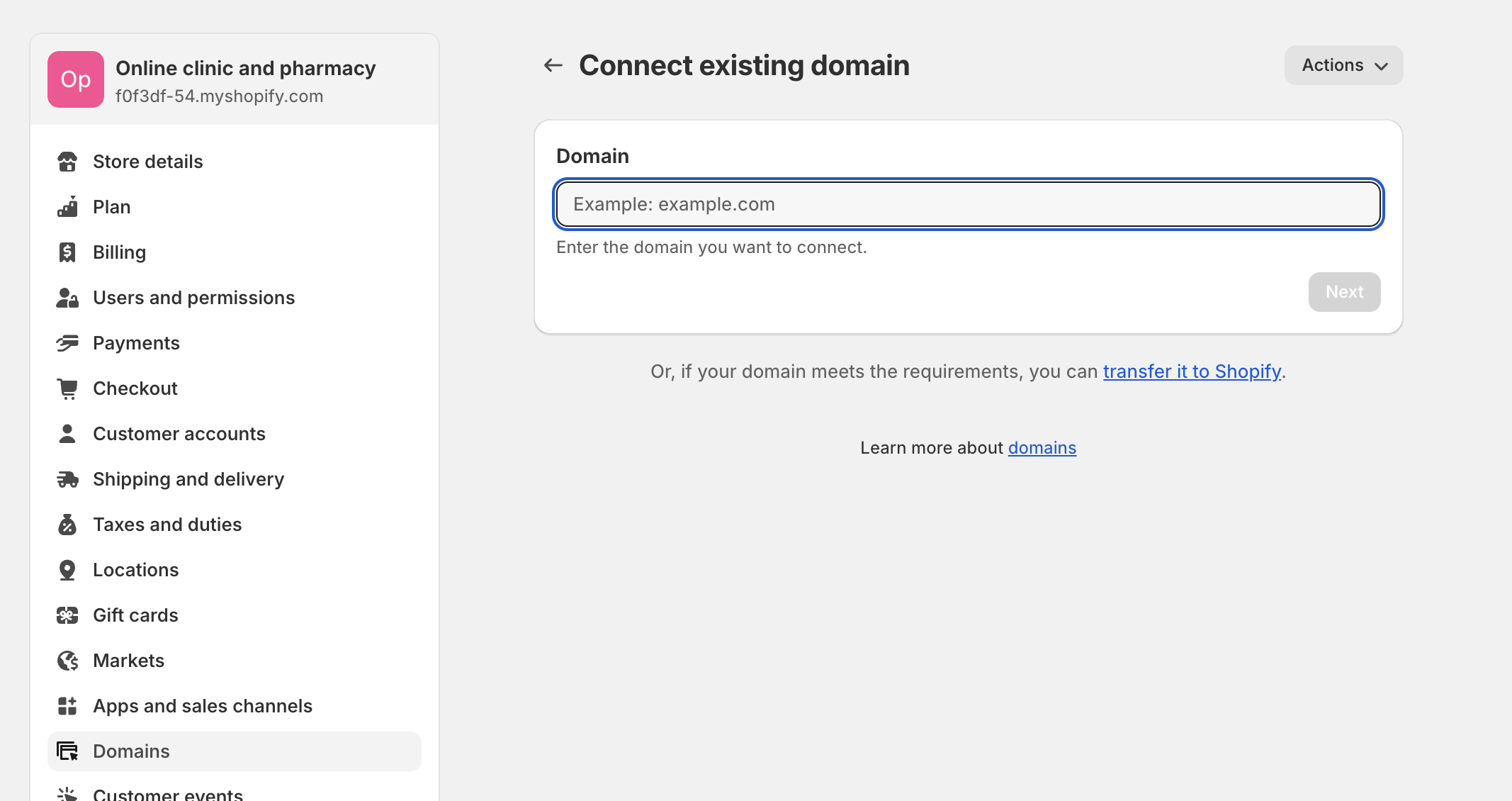Open the transfer it to Shopify link
The width and height of the screenshot is (1512, 801).
[x=1192, y=371]
